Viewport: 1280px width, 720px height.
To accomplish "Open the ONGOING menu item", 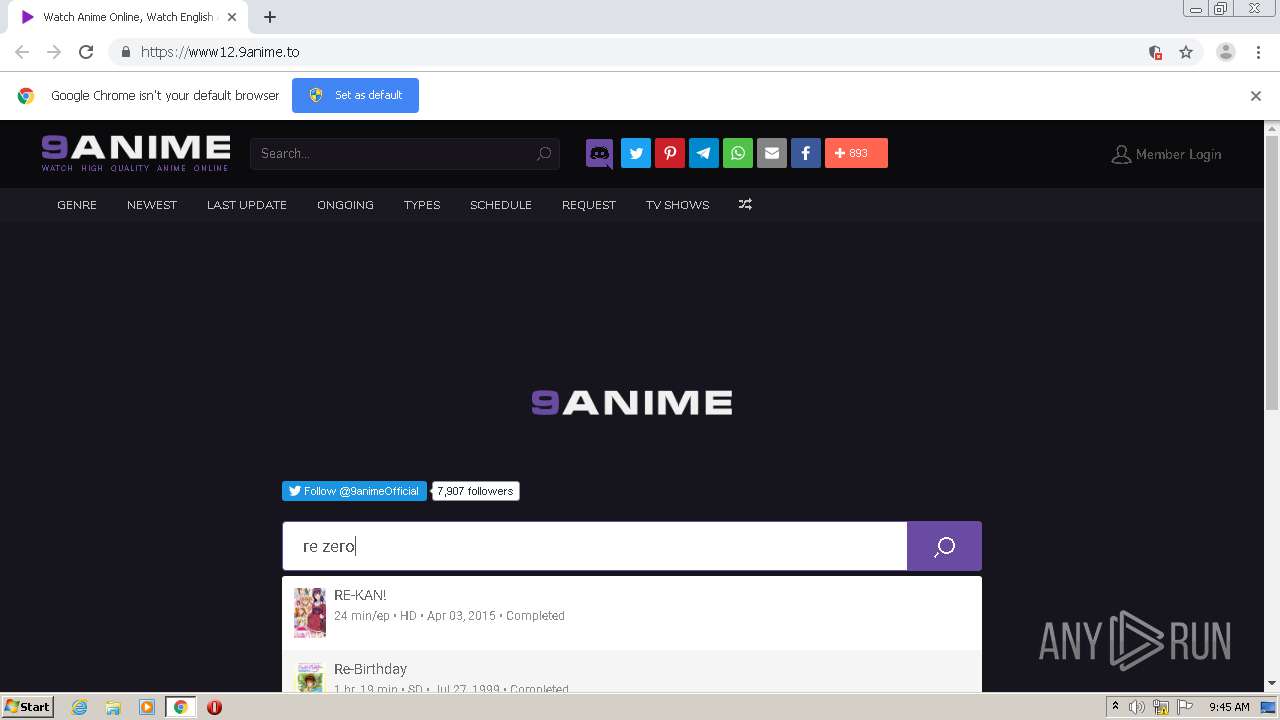I will (345, 205).
